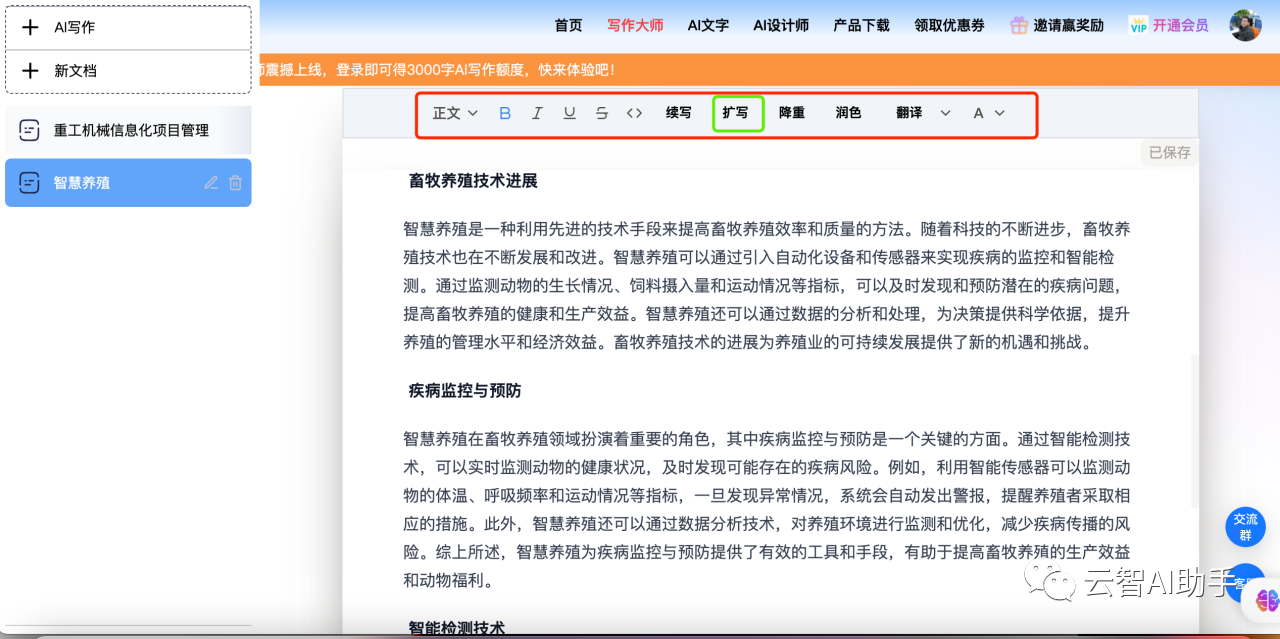Underline the selected text

[569, 113]
